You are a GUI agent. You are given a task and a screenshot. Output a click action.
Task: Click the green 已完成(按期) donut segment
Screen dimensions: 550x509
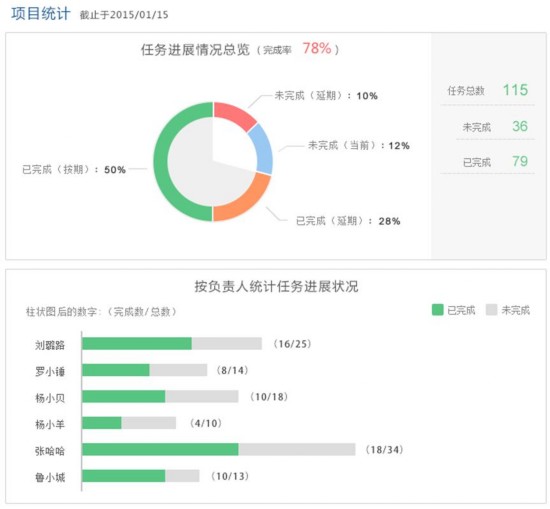pos(161,161)
